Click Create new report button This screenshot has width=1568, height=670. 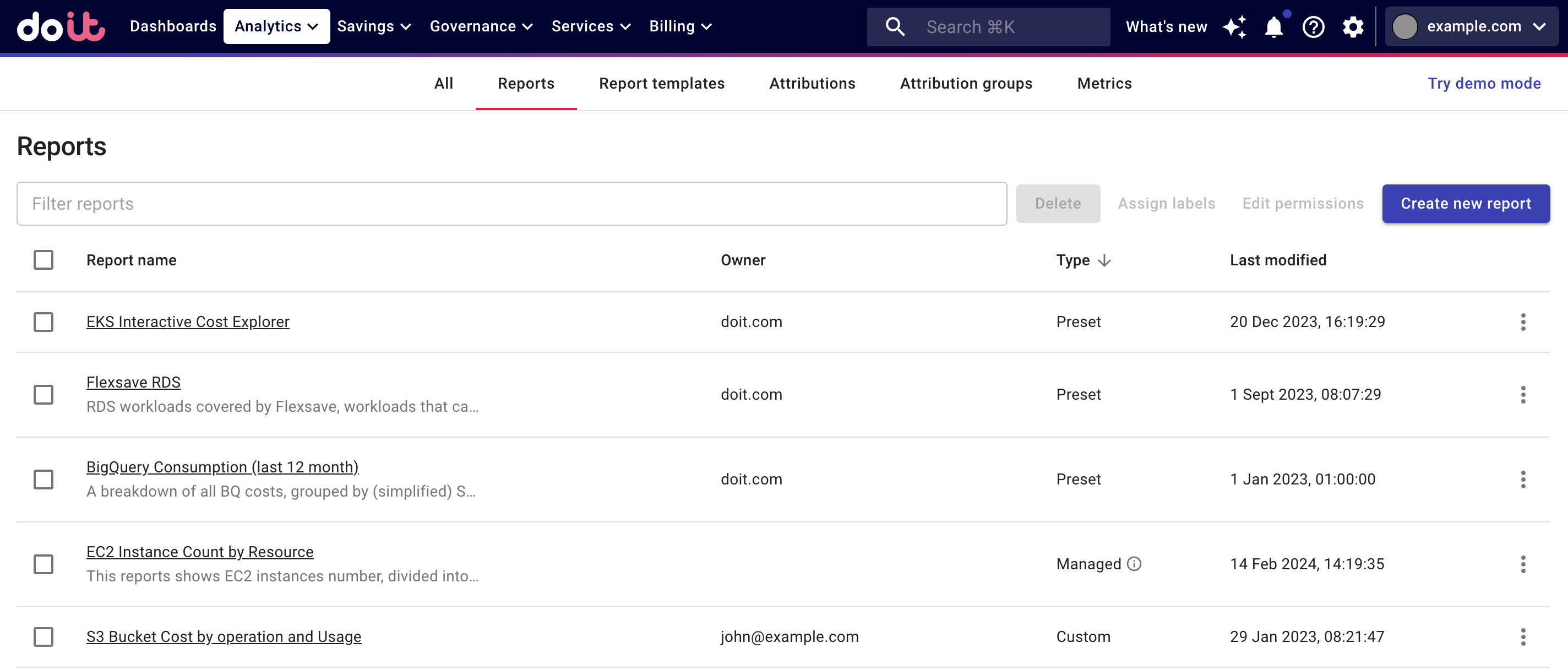tap(1465, 203)
